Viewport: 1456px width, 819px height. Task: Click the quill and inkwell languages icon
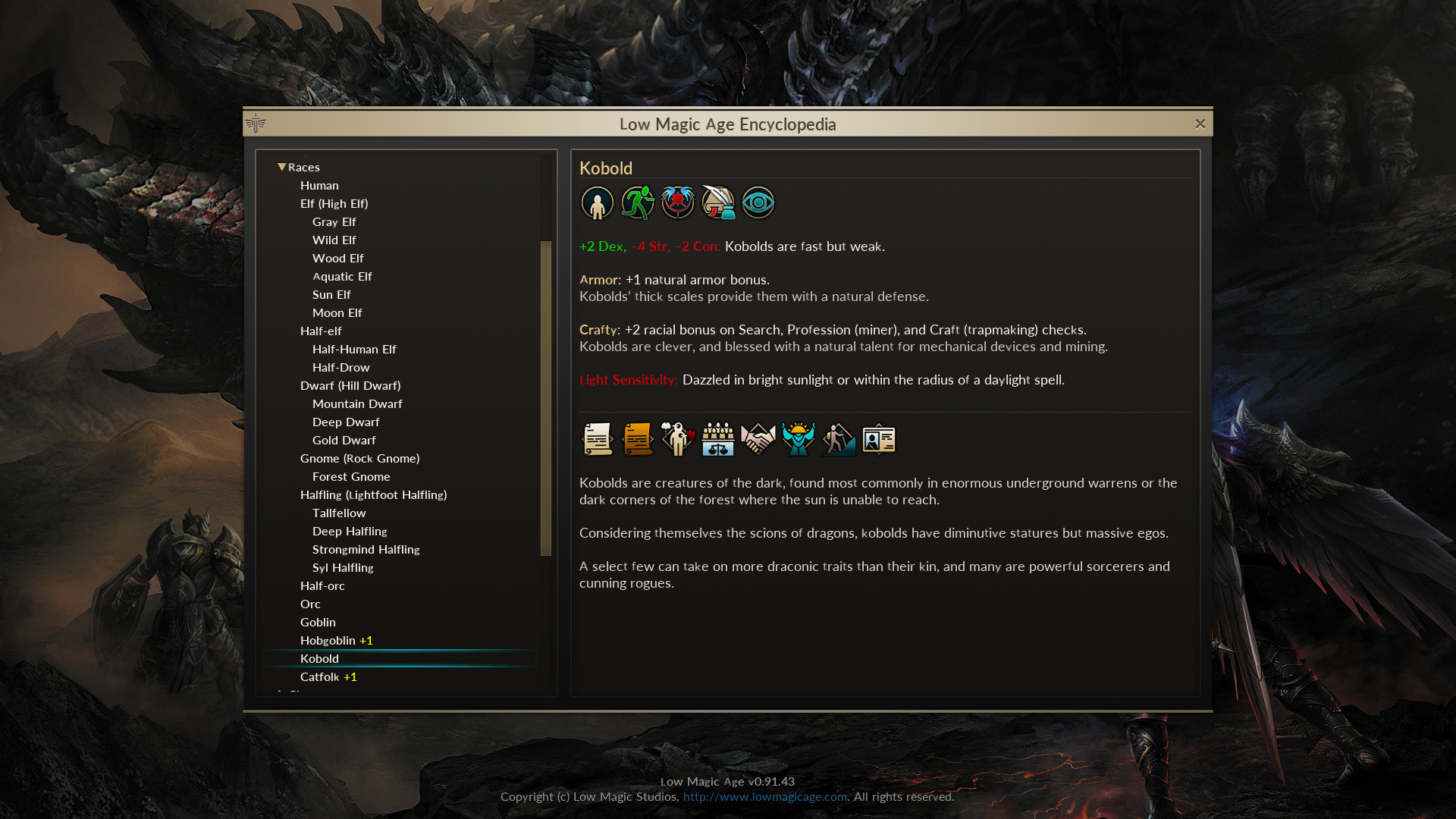tap(718, 203)
